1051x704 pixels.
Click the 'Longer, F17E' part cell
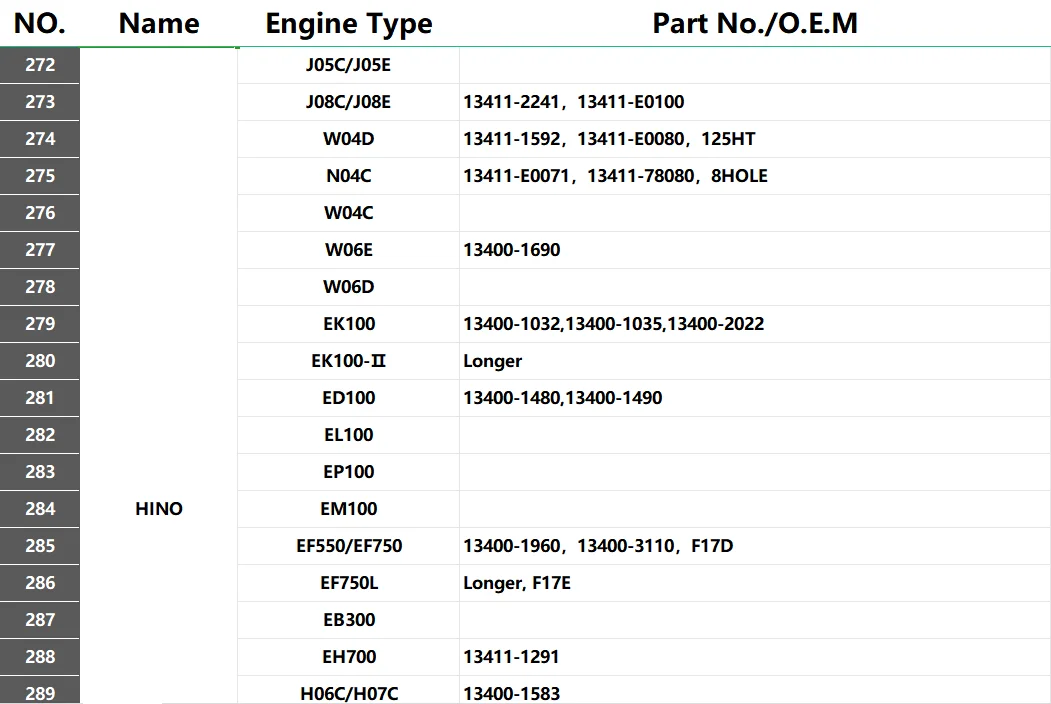[755, 583]
